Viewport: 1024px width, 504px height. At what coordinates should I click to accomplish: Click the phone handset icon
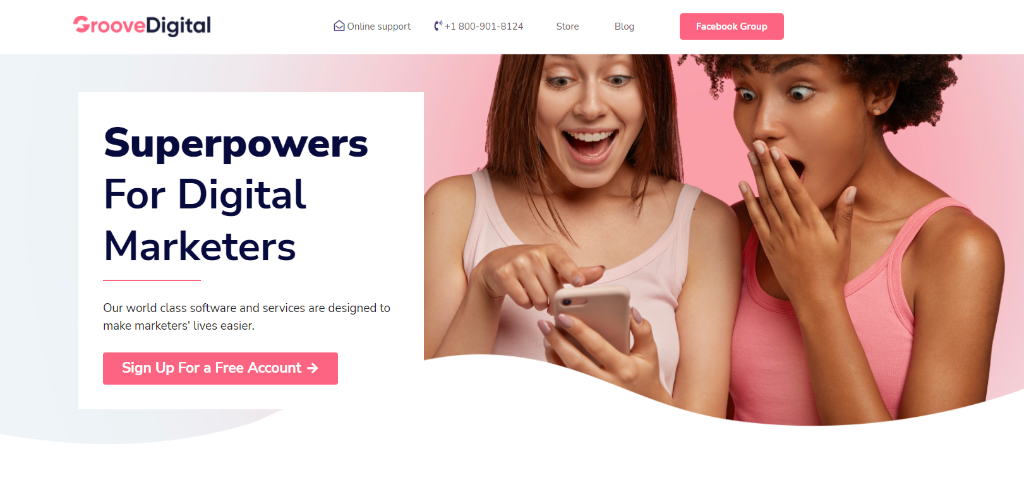[438, 26]
